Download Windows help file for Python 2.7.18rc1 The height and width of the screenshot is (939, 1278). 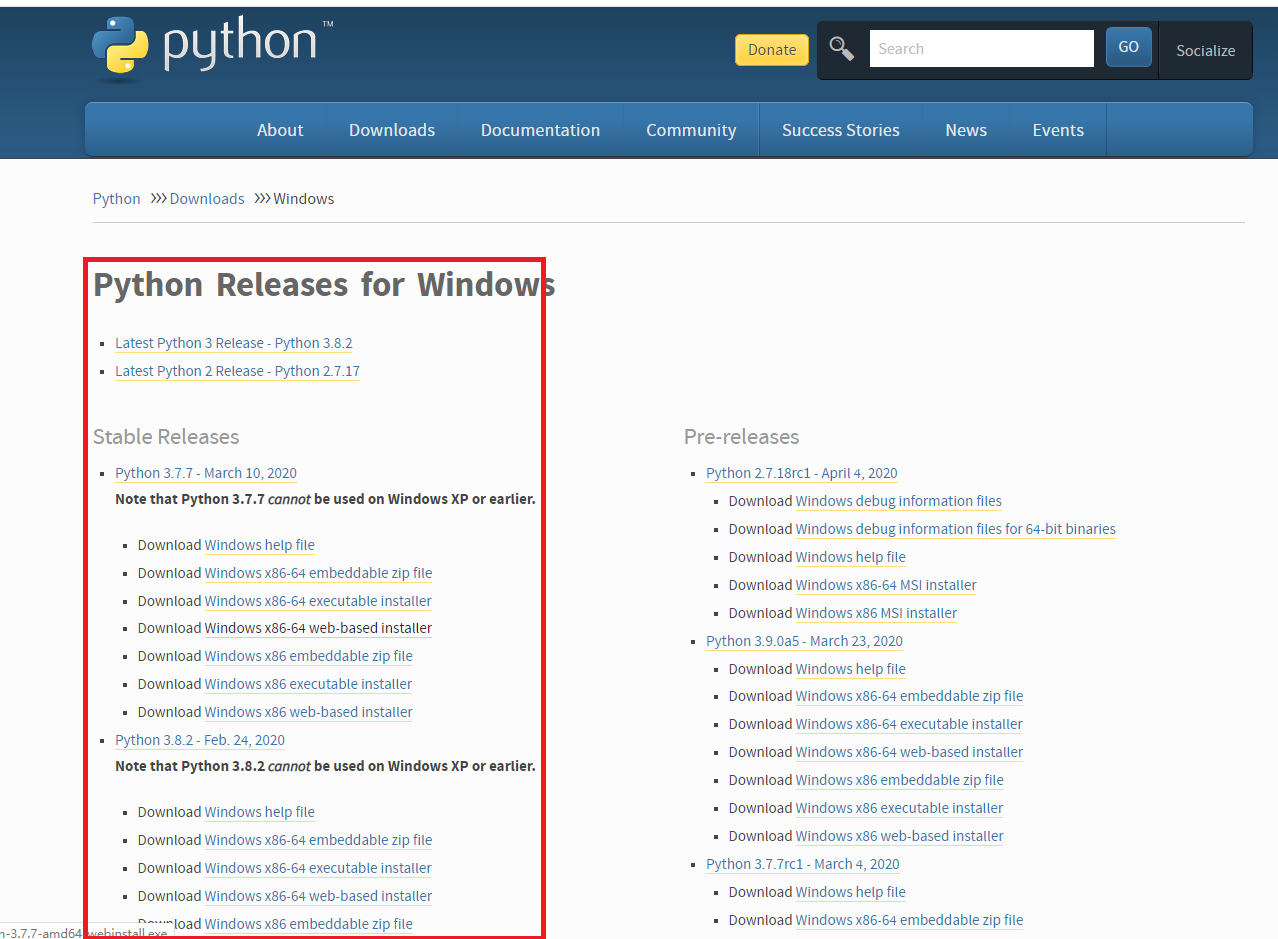(850, 557)
